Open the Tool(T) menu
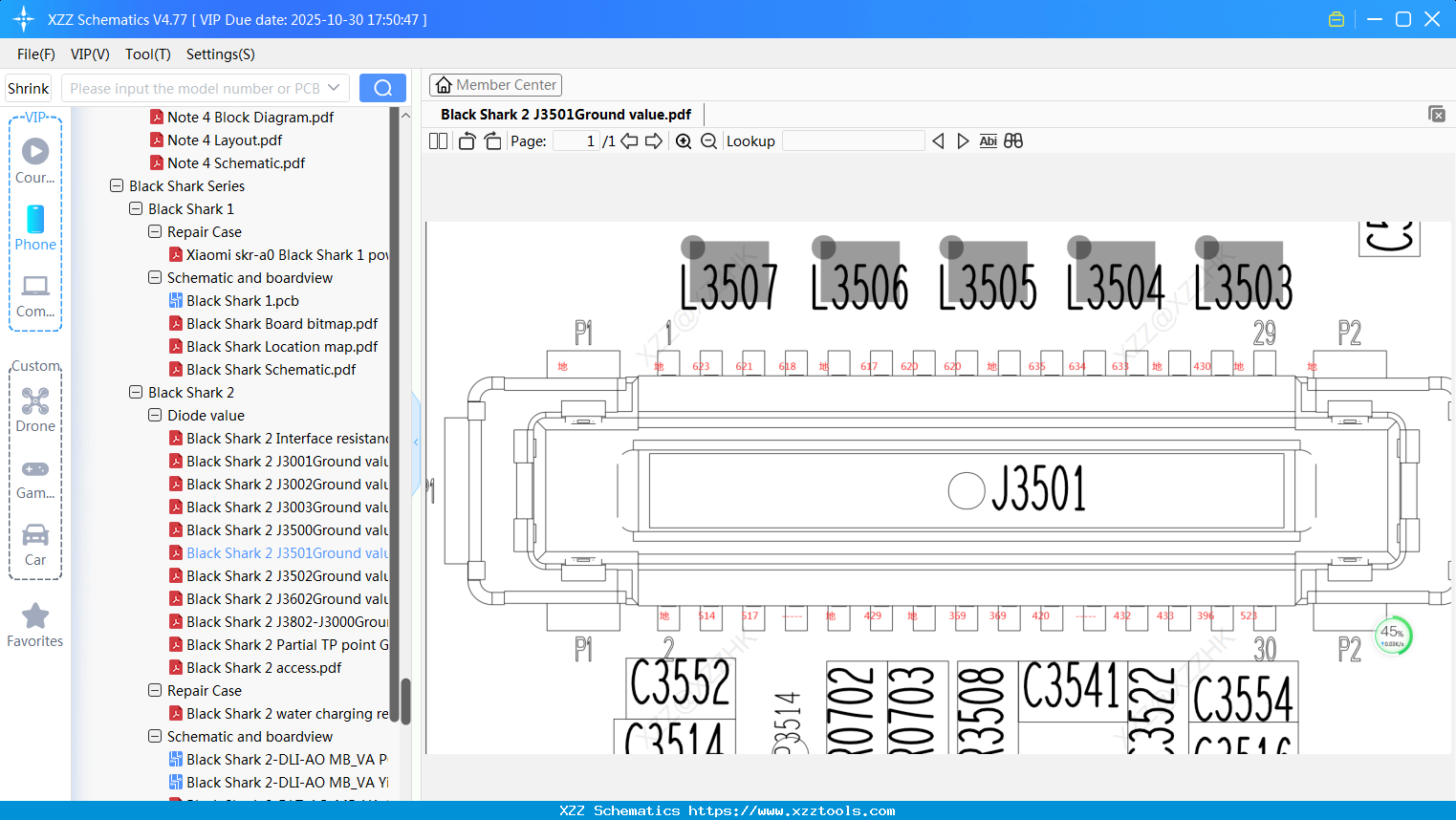This screenshot has height=820, width=1456. [148, 54]
